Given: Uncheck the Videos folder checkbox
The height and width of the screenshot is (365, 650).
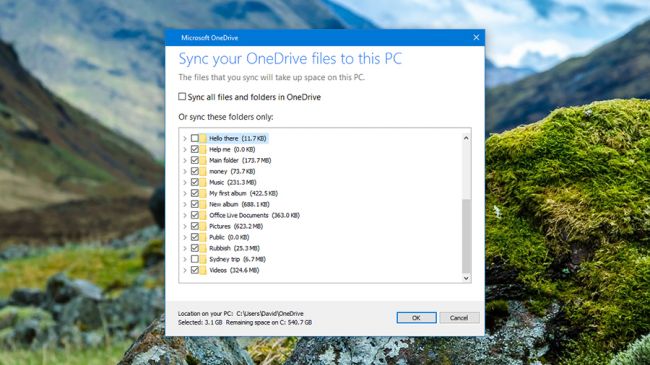Looking at the screenshot, I should (195, 270).
